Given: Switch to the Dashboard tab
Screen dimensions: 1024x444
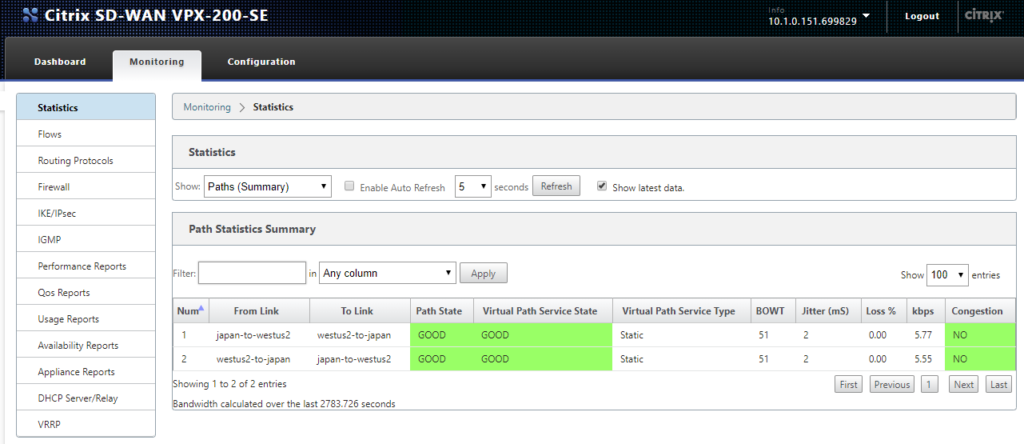Looking at the screenshot, I should (x=59, y=62).
